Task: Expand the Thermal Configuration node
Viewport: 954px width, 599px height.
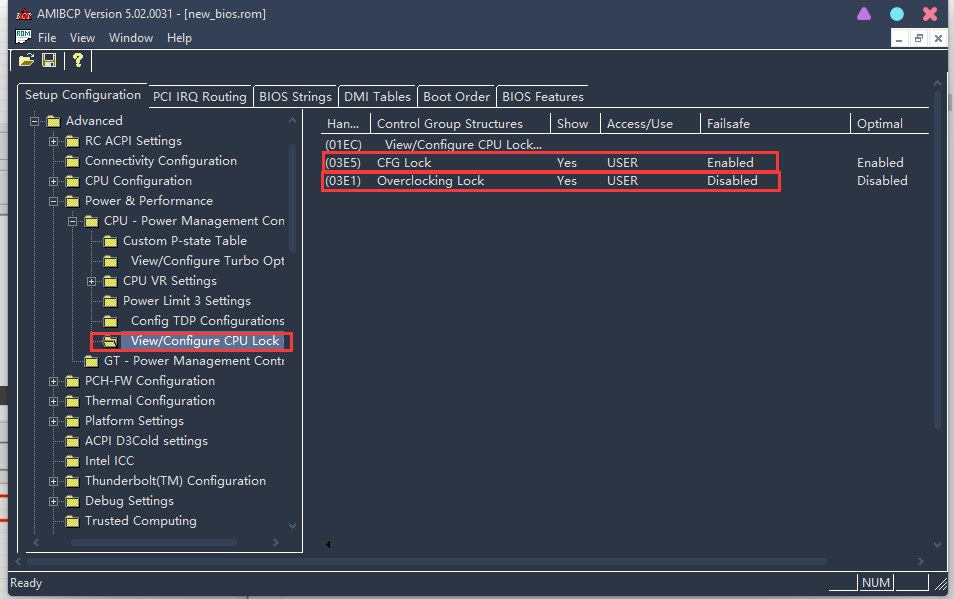Action: (x=54, y=401)
